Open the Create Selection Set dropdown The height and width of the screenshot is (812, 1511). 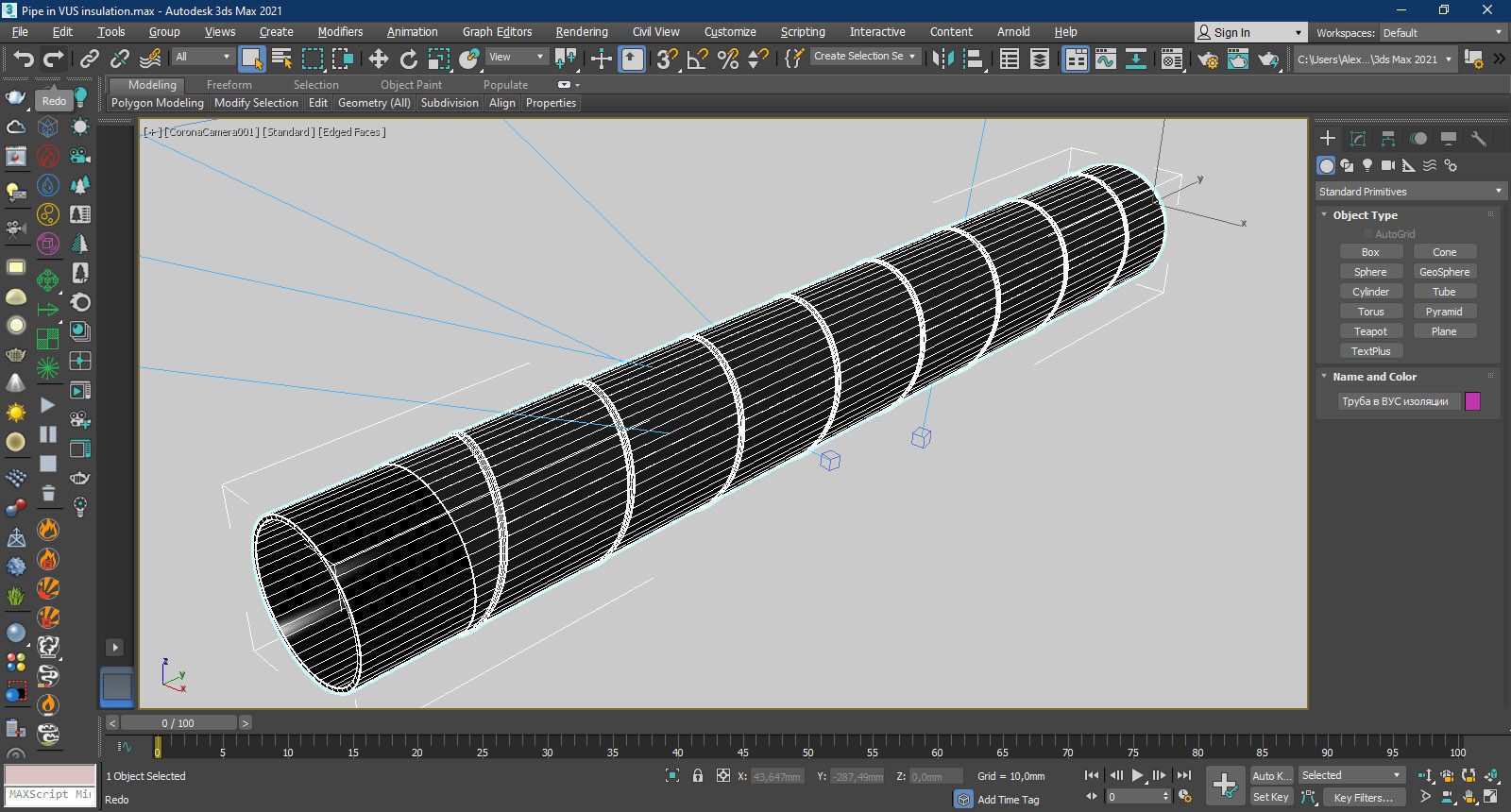coord(864,57)
